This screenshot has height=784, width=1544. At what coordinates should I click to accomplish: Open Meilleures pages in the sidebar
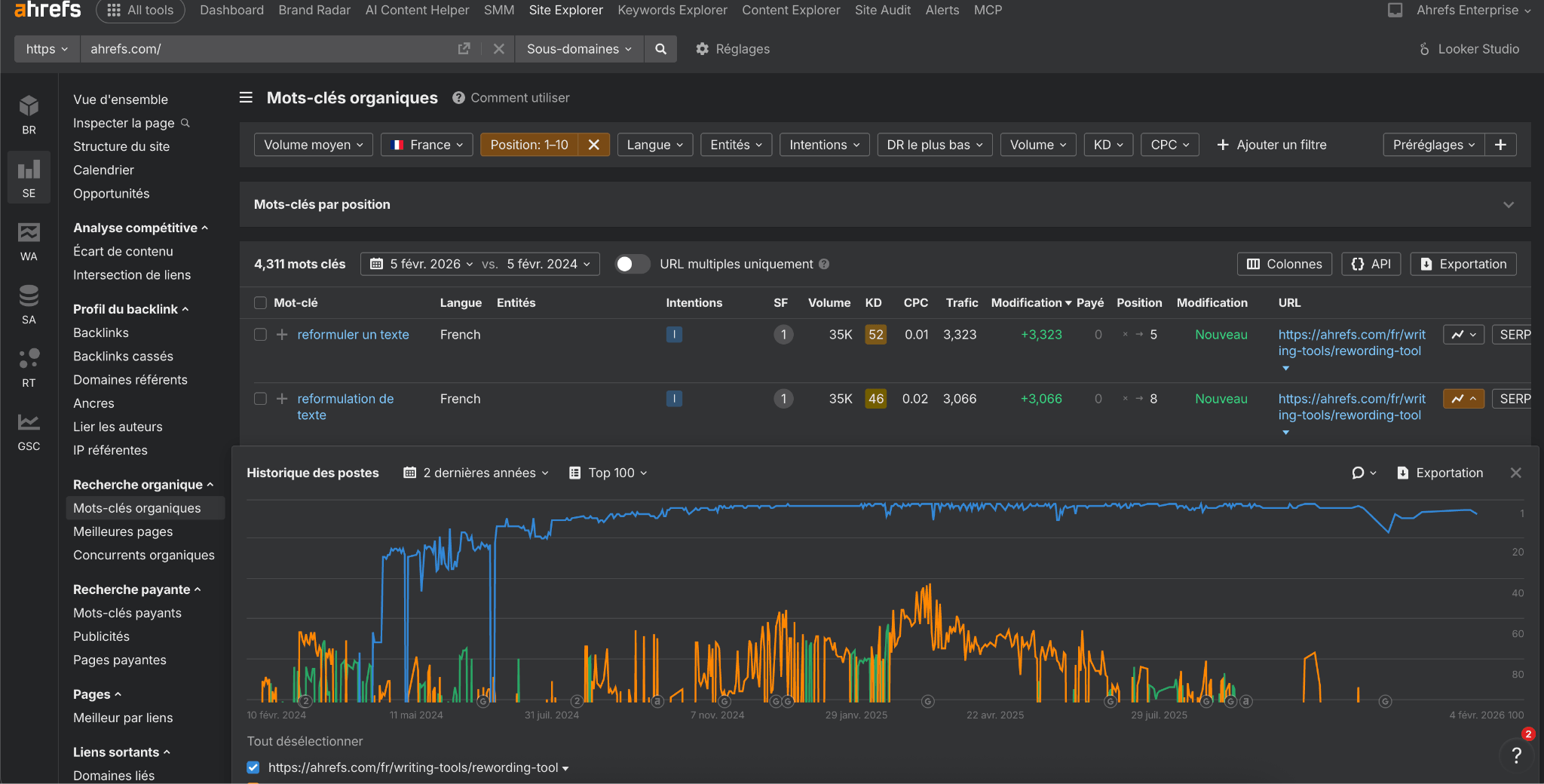123,531
